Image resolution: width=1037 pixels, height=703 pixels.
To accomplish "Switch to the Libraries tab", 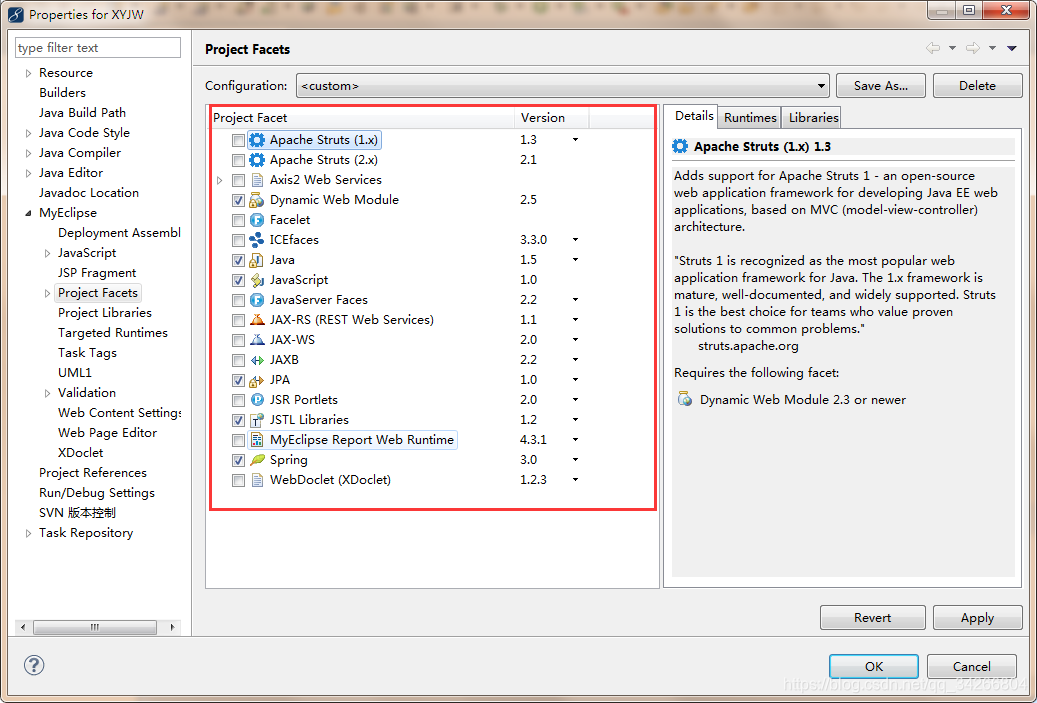I will pyautogui.click(x=813, y=117).
